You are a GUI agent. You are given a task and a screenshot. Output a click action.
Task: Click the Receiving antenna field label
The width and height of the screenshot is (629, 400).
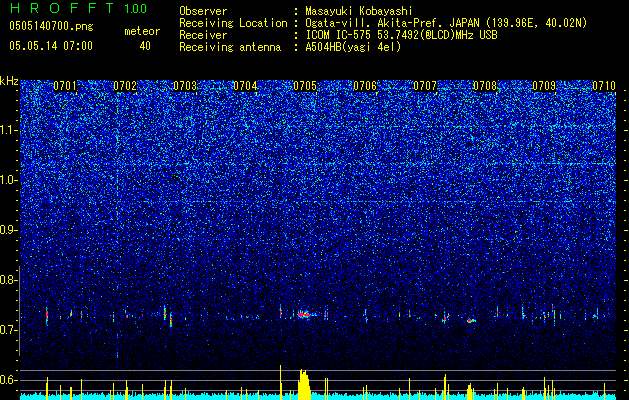click(230, 47)
